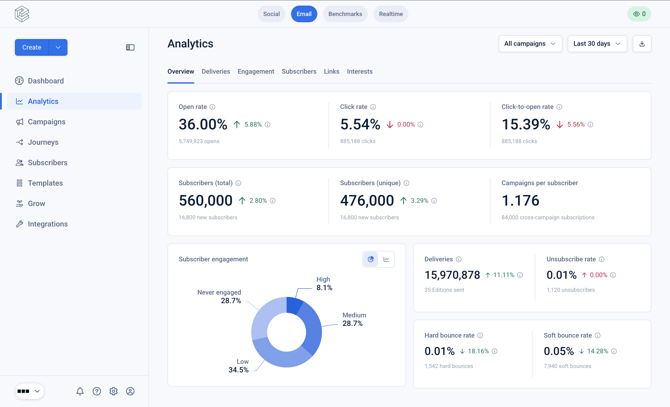
Task: Click the logo icon in the top left
Action: [22, 14]
